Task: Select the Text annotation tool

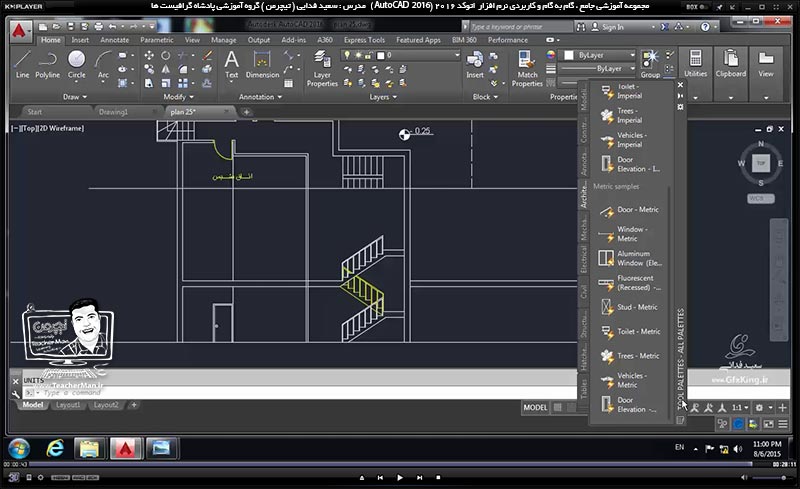Action: 232,64
